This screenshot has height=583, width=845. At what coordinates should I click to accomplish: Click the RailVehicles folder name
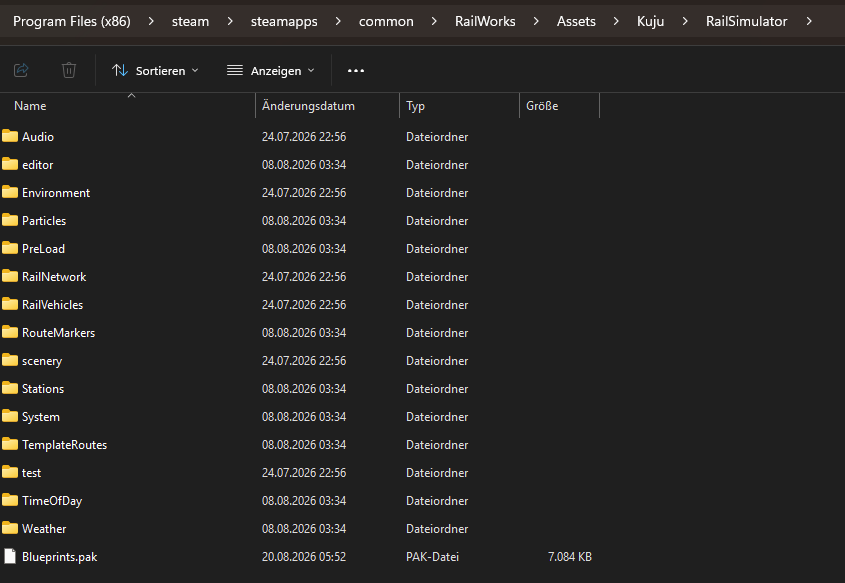(53, 304)
